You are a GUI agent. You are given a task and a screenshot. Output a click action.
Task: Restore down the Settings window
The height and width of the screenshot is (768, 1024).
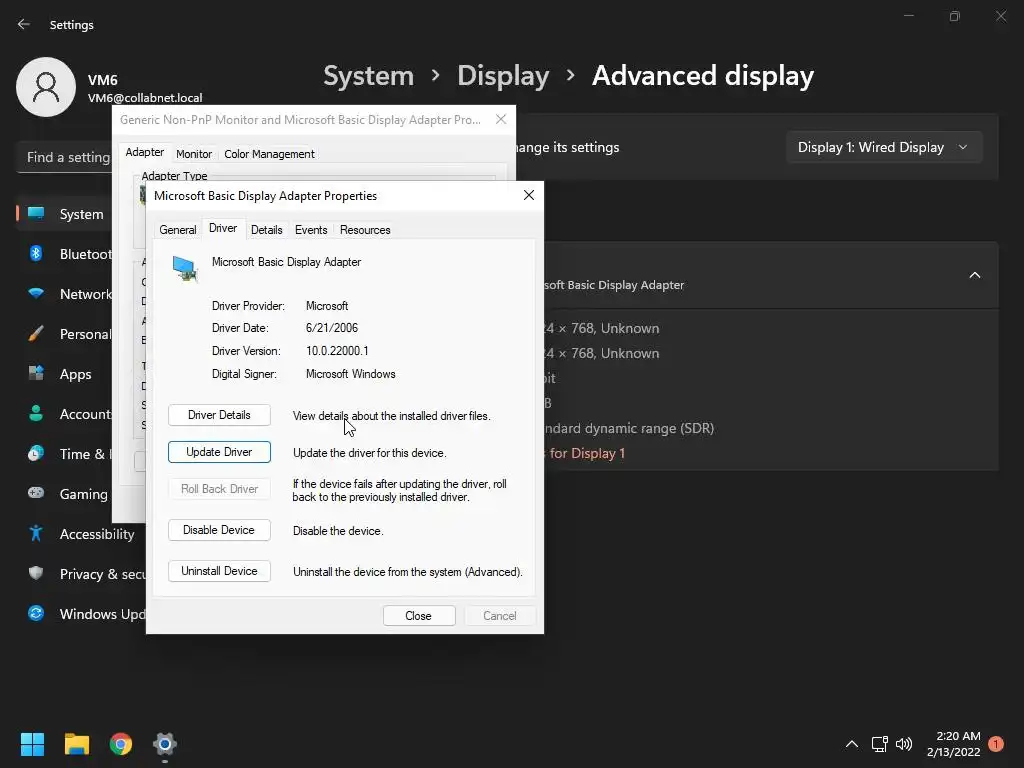click(955, 16)
